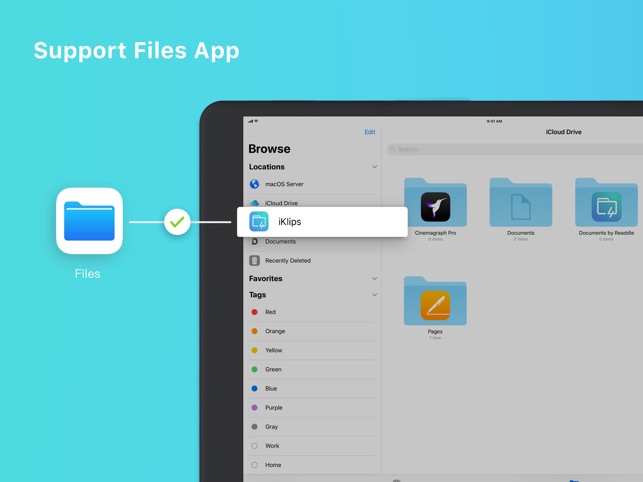The height and width of the screenshot is (482, 643).
Task: Collapse the Favorites section
Action: pos(374,279)
